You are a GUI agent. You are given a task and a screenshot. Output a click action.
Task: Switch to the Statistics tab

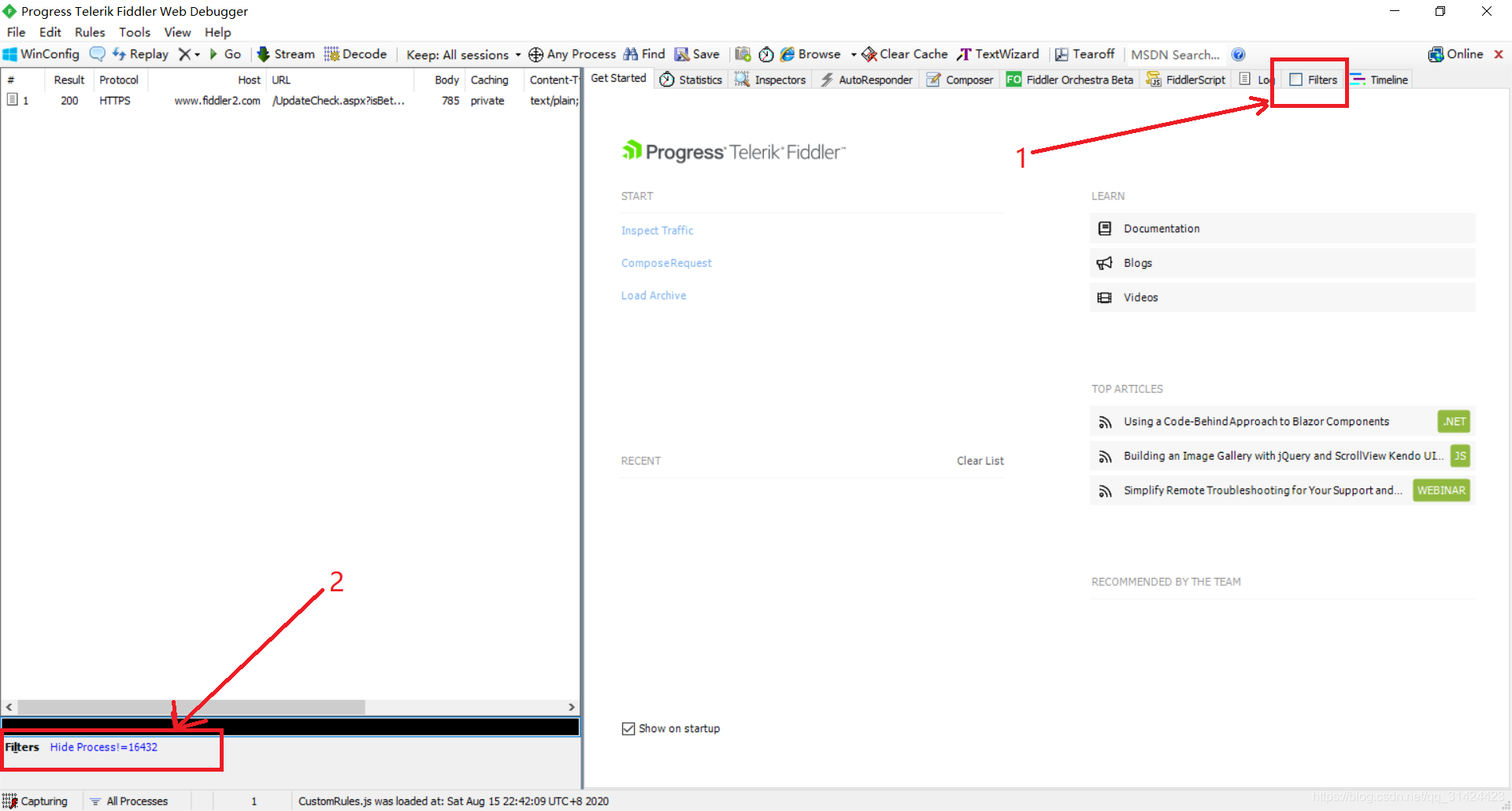(x=691, y=80)
